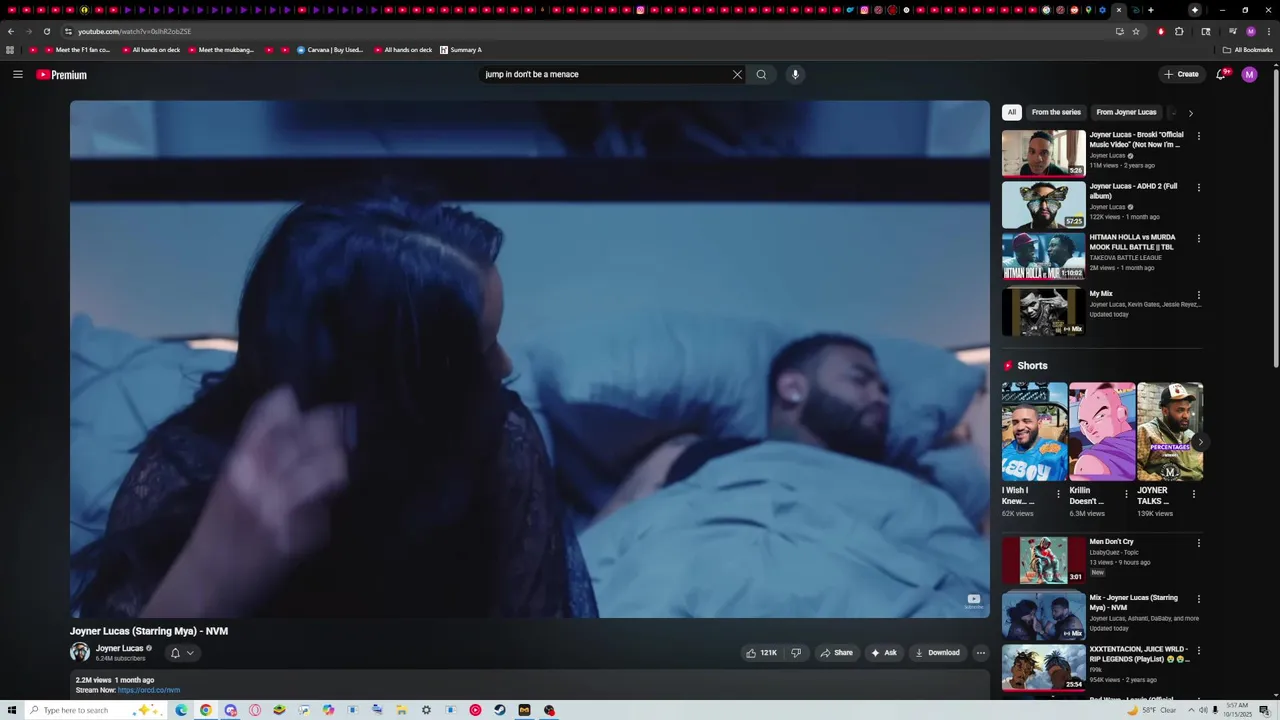Open Carvana Buy Used bookmark
This screenshot has height=720, width=1280.
pyautogui.click(x=331, y=50)
